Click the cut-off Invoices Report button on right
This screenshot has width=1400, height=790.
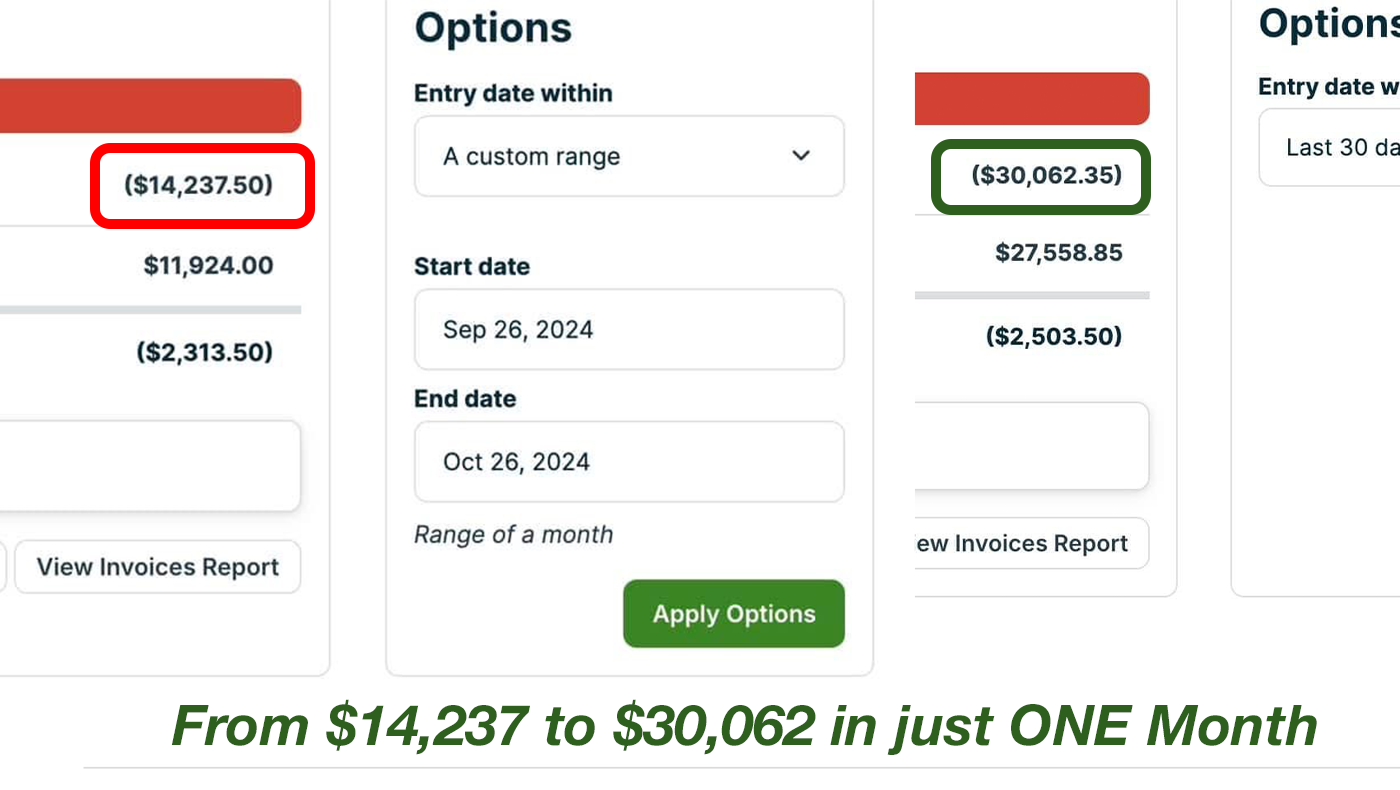point(1032,544)
